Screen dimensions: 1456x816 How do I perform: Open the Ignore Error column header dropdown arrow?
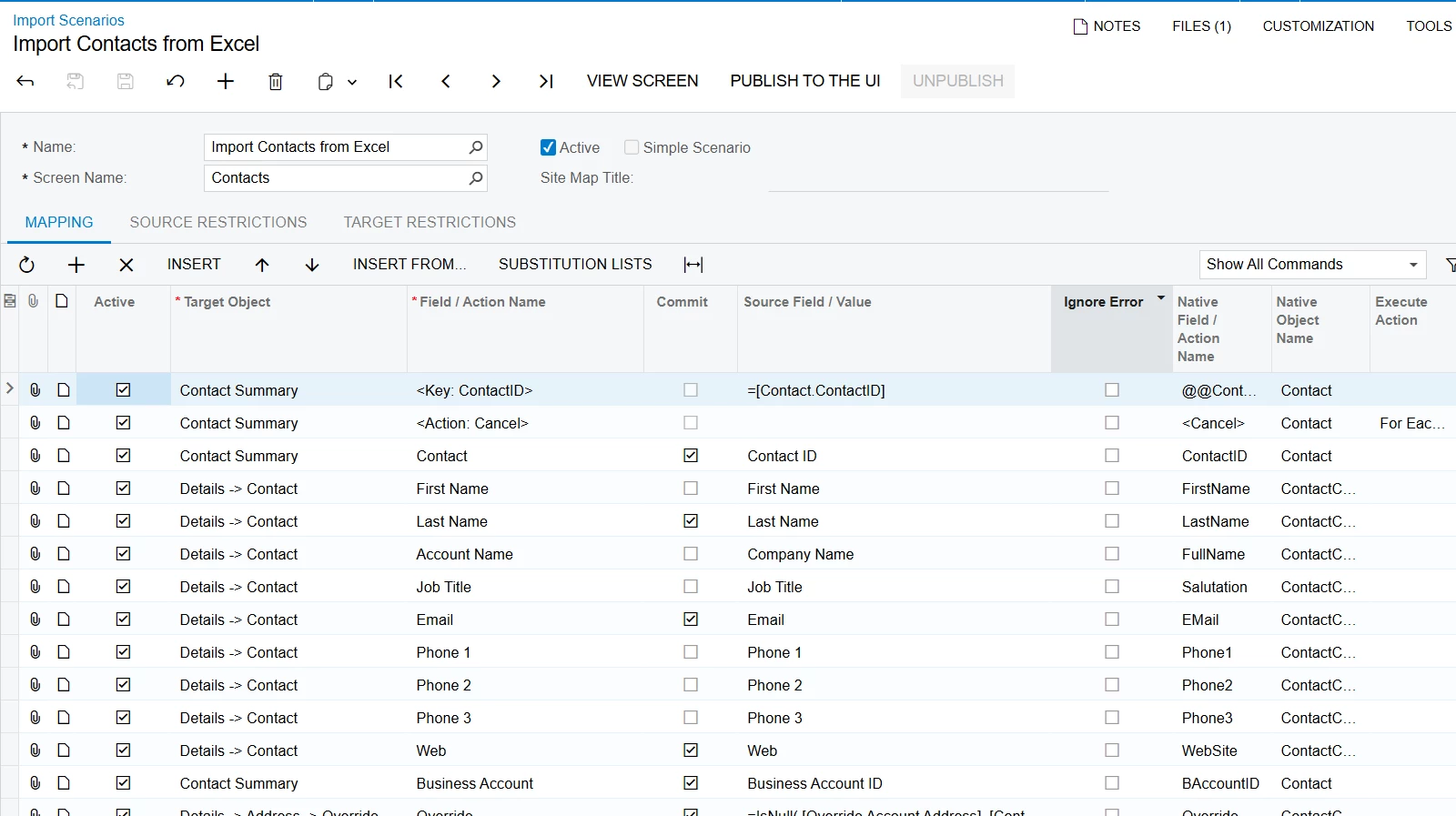click(x=1160, y=297)
